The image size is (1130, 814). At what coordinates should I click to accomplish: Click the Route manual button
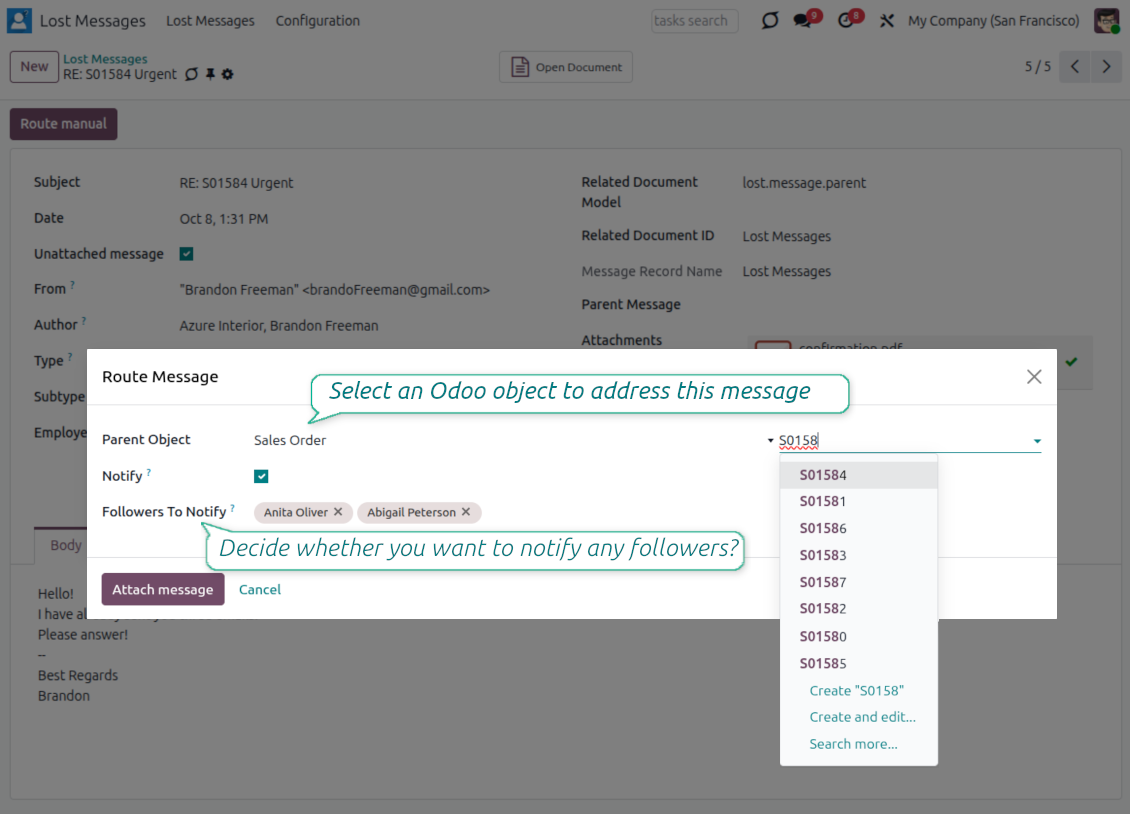click(63, 124)
